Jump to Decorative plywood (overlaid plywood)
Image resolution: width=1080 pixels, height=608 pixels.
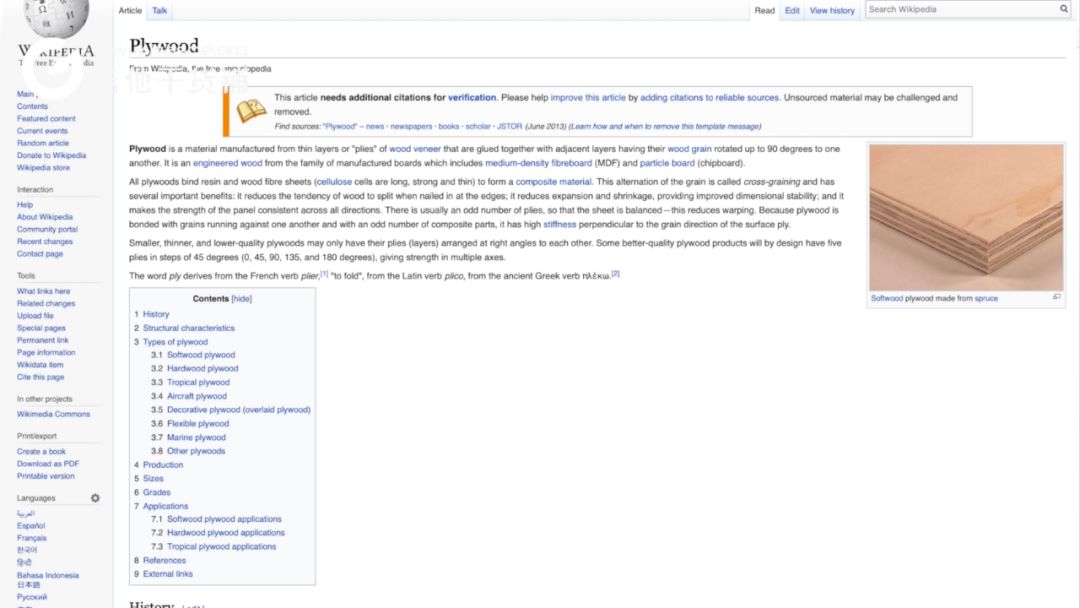coord(239,410)
